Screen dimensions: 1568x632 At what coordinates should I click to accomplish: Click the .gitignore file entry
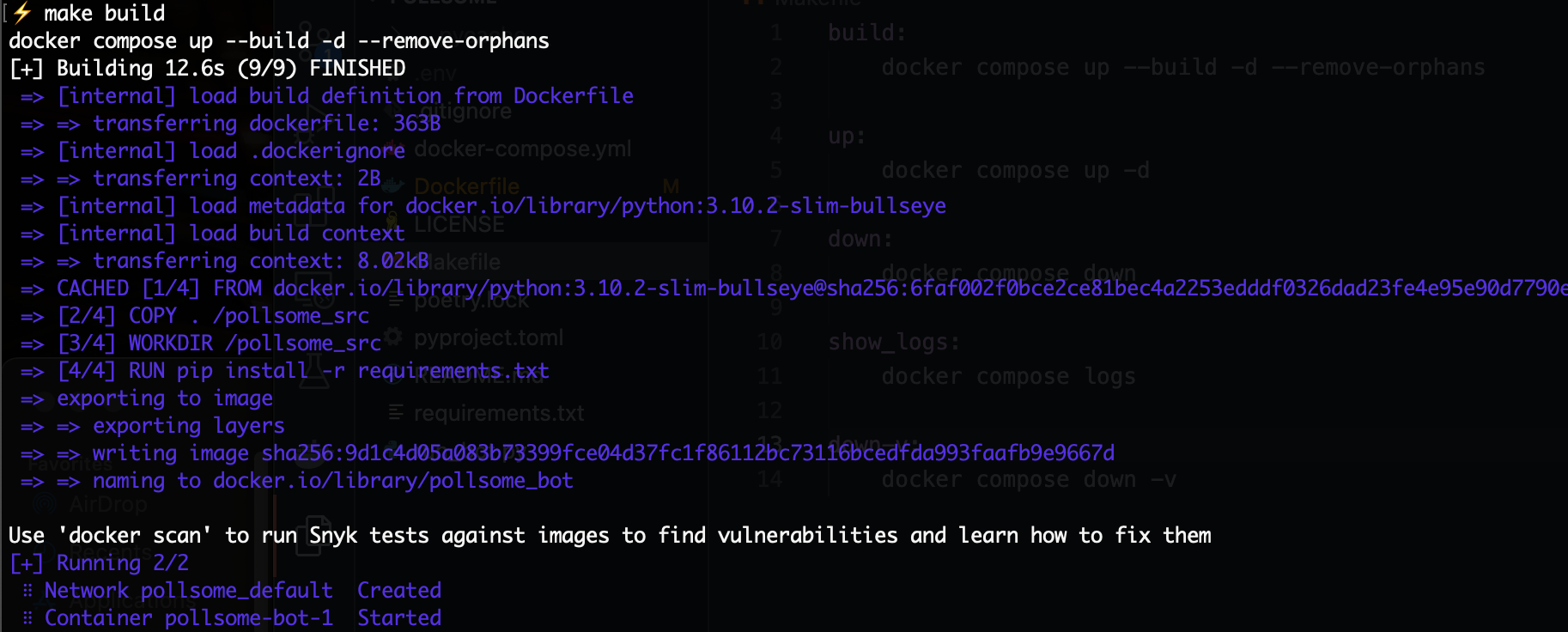pyautogui.click(x=468, y=112)
